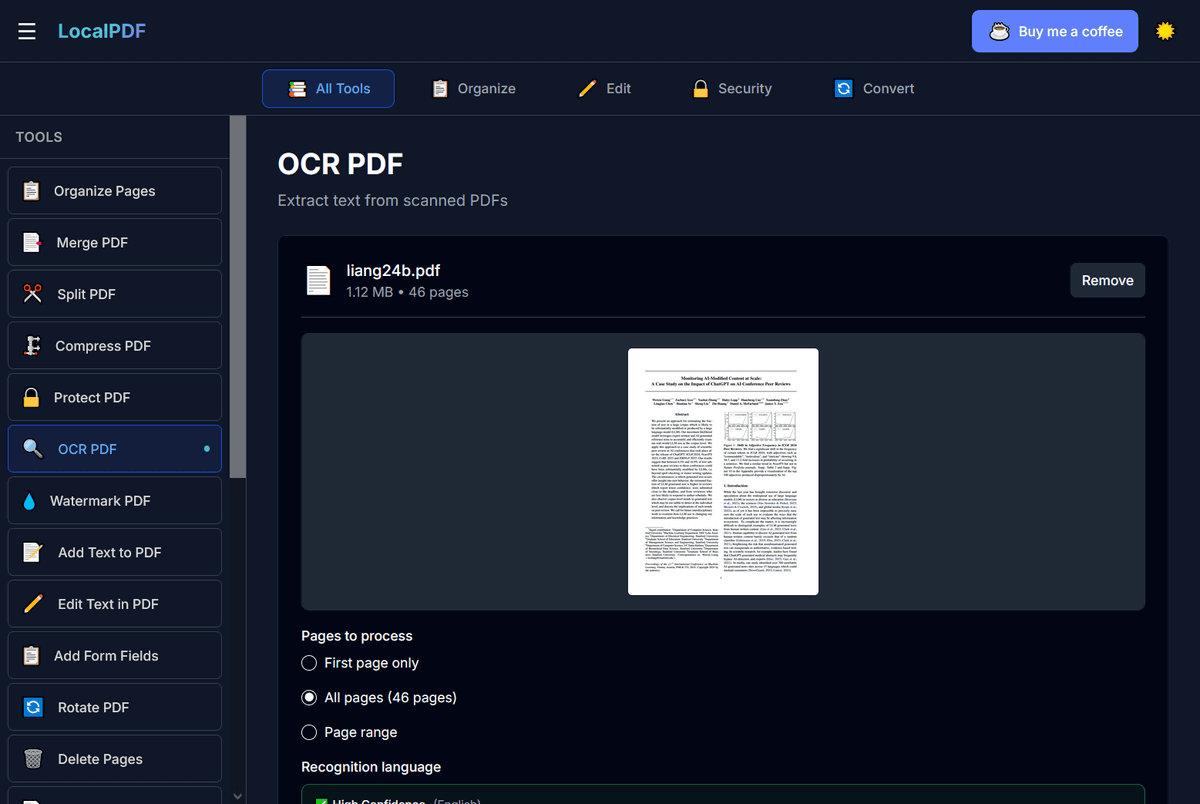The height and width of the screenshot is (804, 1200).
Task: Switch to the Organize tab
Action: [x=474, y=89]
